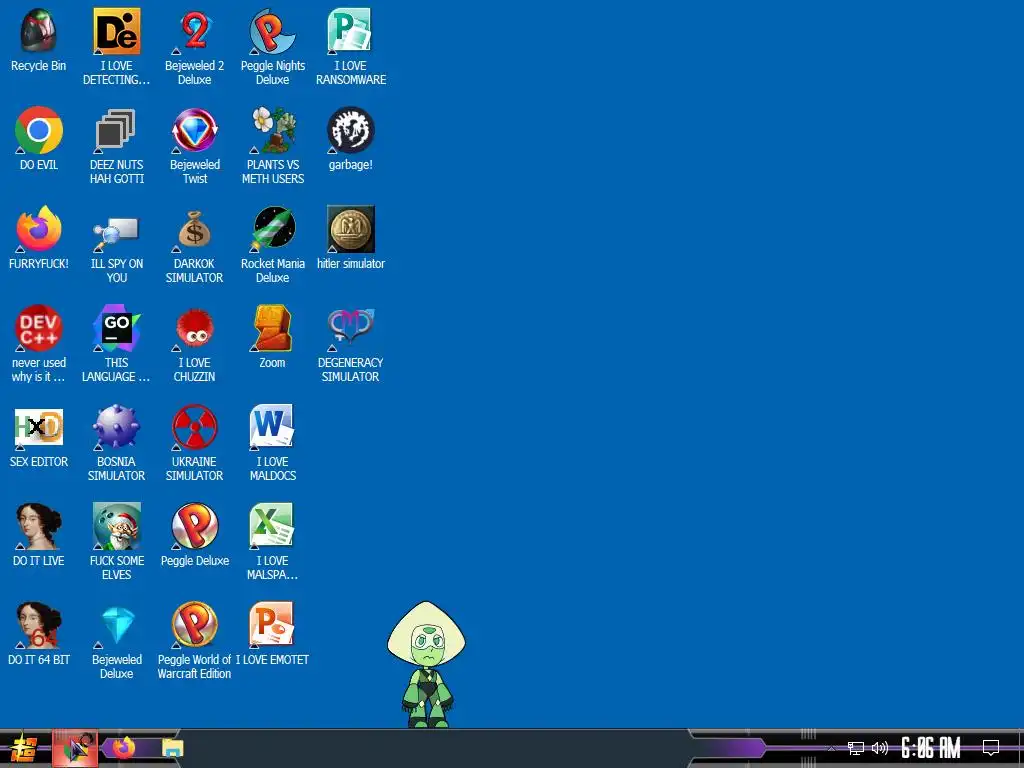Open File Explorer from the taskbar
Image resolution: width=1024 pixels, height=768 pixels.
[172, 748]
